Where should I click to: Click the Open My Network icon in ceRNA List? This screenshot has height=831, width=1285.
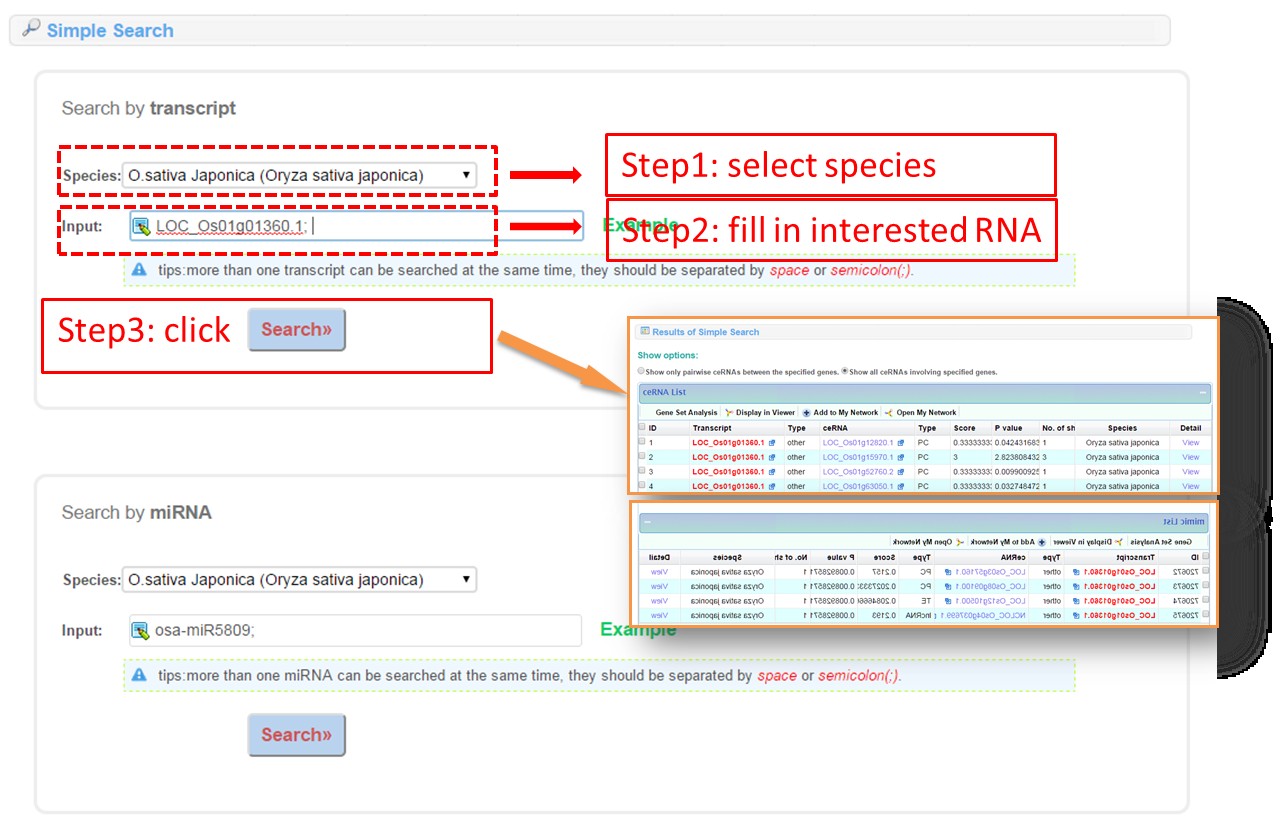click(888, 412)
